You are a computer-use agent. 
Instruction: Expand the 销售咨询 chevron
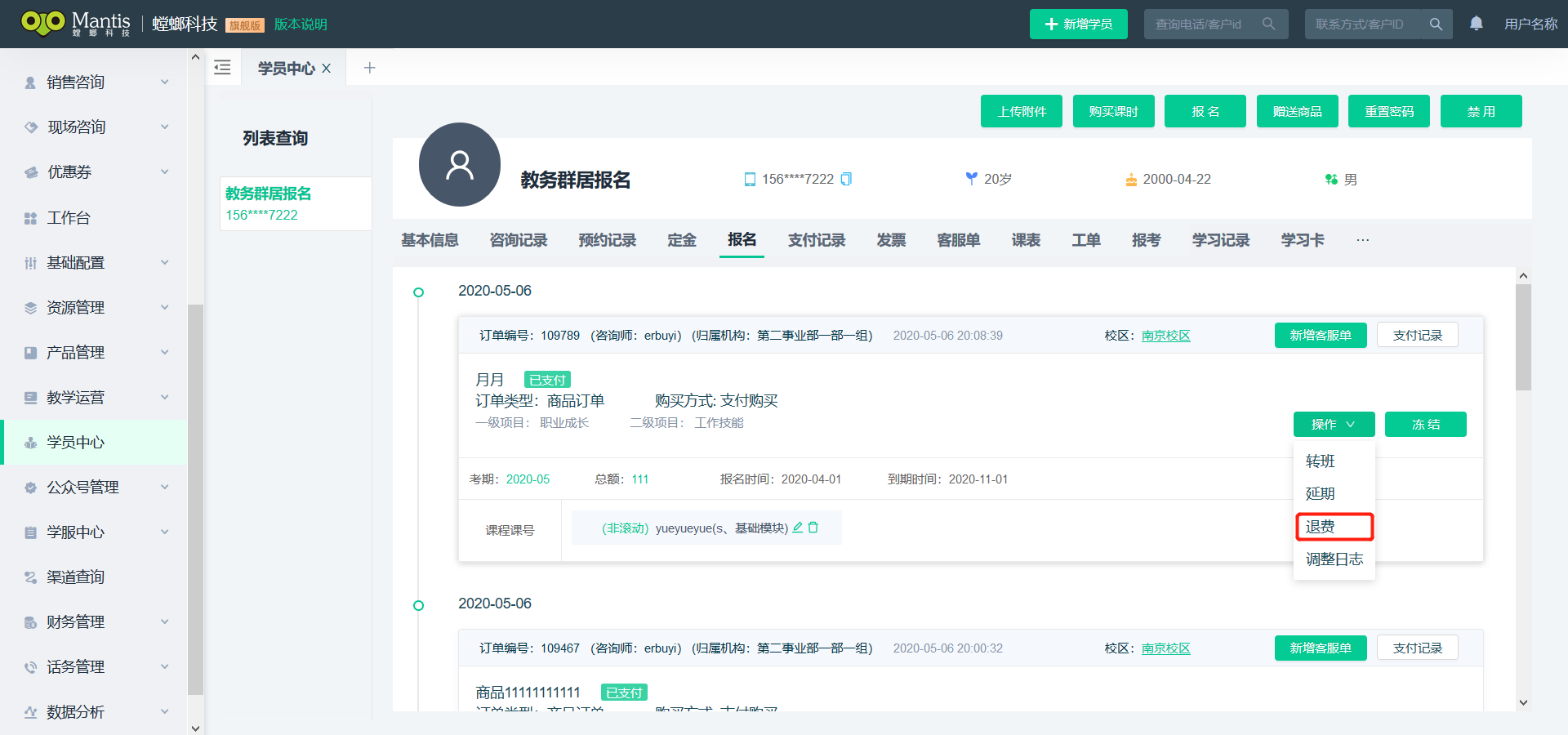164,82
